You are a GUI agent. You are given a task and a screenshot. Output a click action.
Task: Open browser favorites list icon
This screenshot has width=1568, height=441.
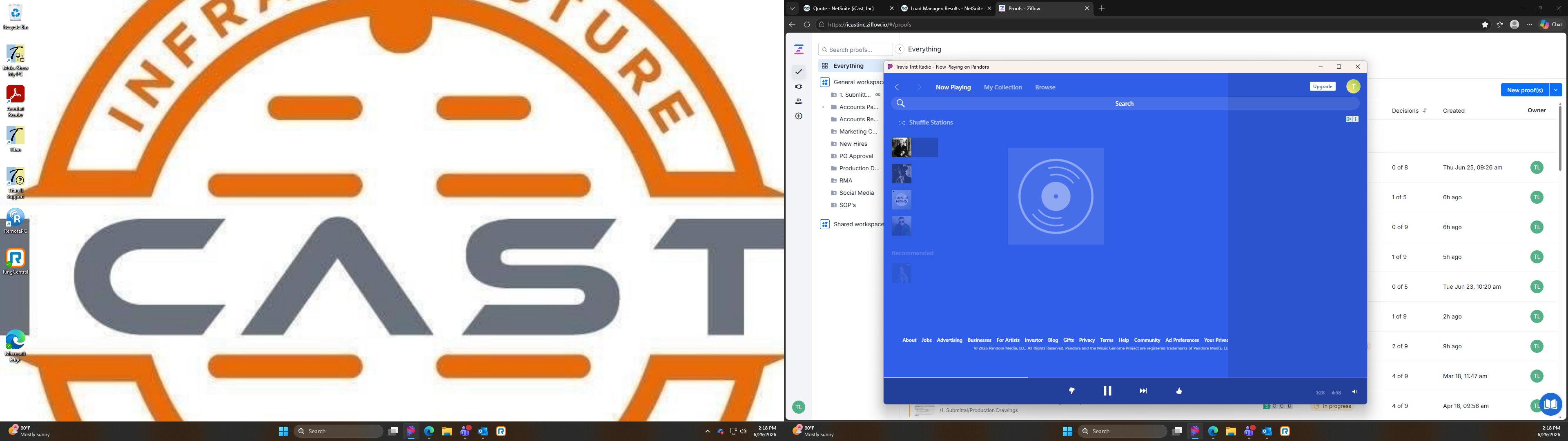click(x=1499, y=24)
